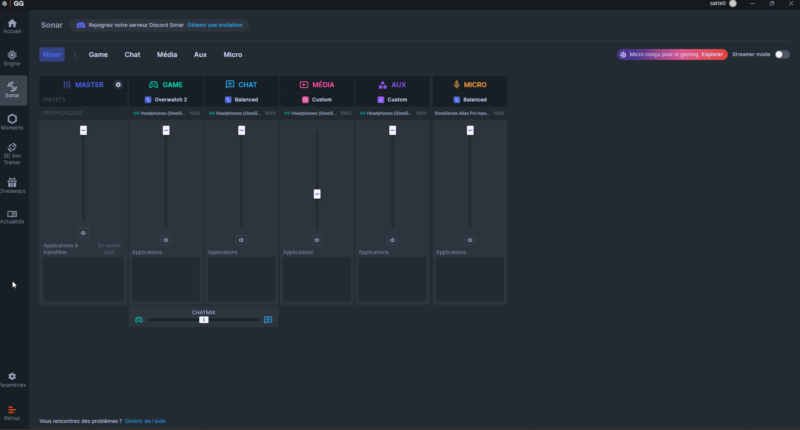Screen dimensions: 800x430
Task: Mute the Game channel speaker button
Action: pos(166,240)
